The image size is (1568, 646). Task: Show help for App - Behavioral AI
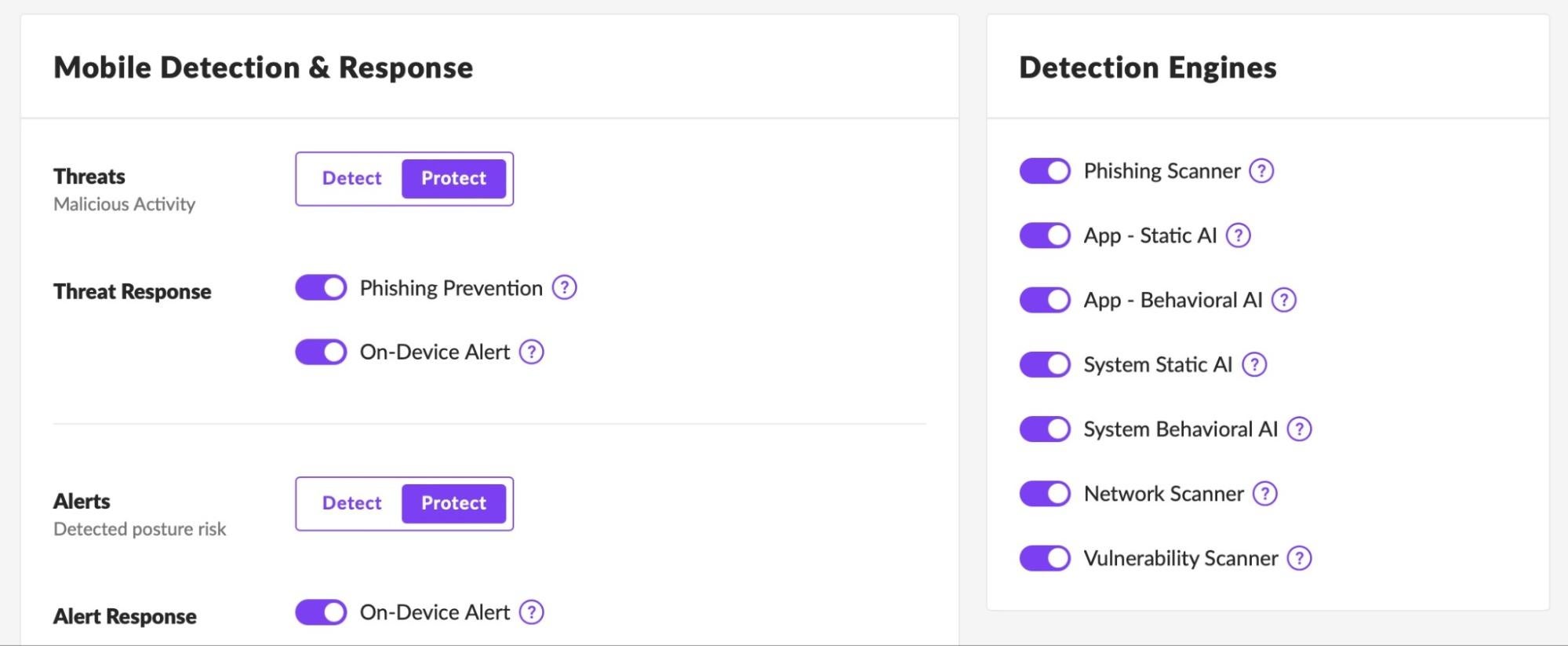pos(1284,300)
